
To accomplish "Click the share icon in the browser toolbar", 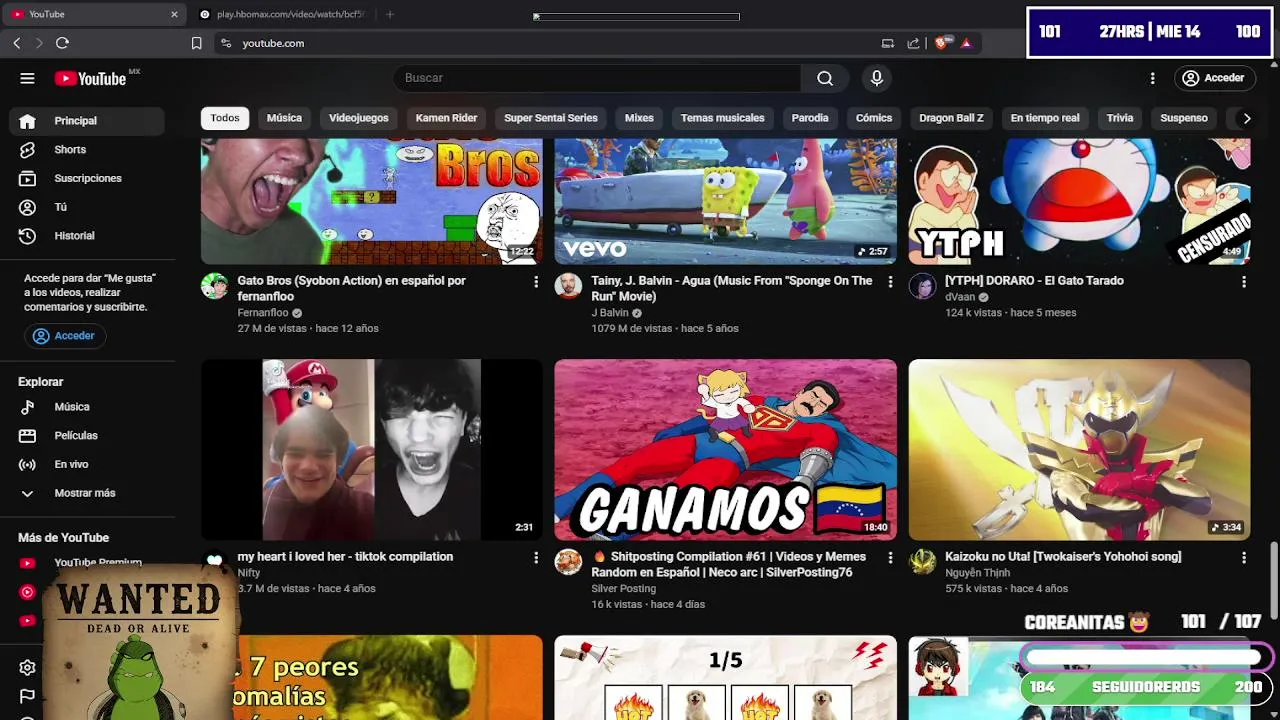I will click(x=913, y=43).
